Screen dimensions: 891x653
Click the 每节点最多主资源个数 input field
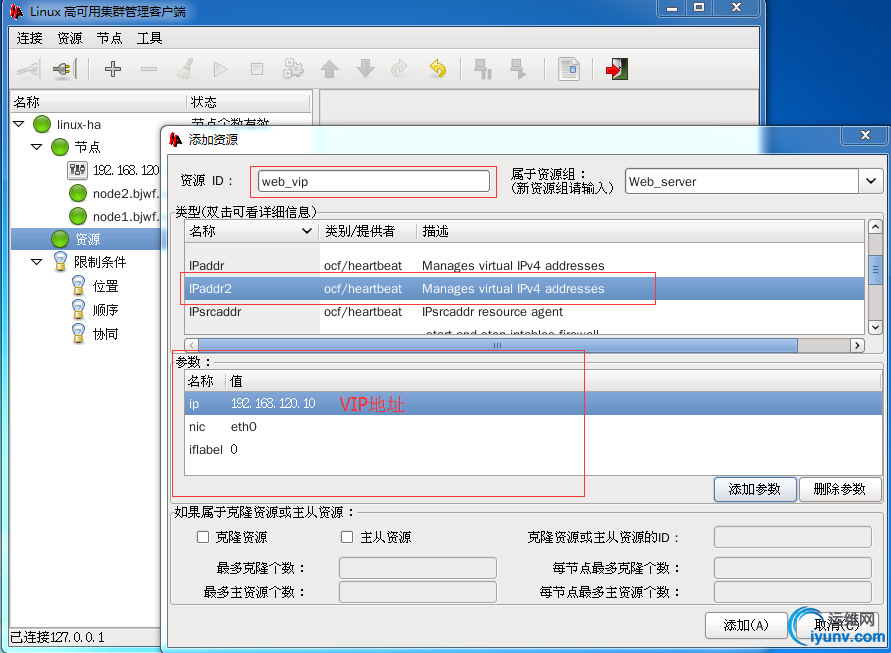(793, 592)
